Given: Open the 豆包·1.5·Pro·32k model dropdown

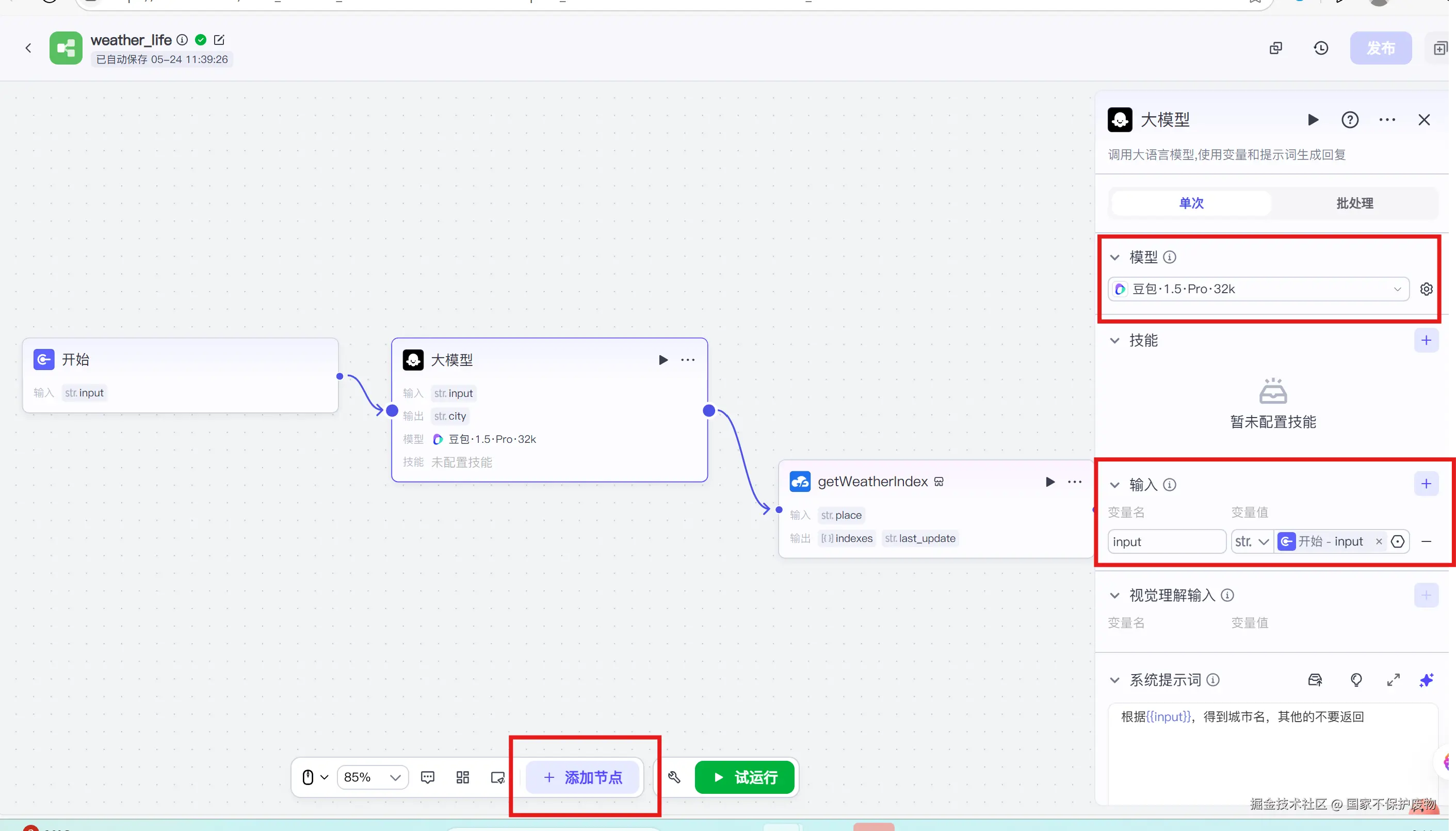Looking at the screenshot, I should pyautogui.click(x=1258, y=289).
